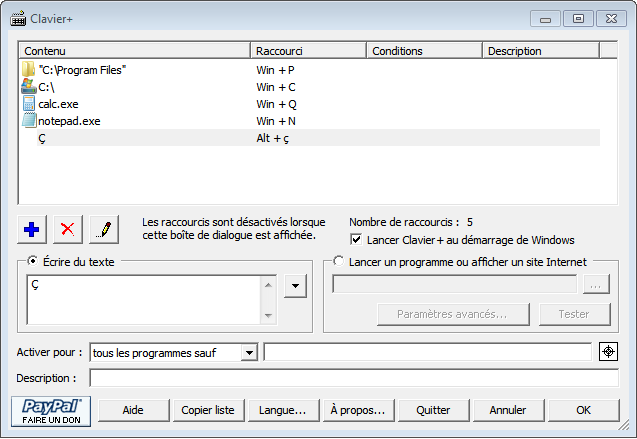Image resolution: width=637 pixels, height=439 pixels.
Task: Click into the Description input field
Action: click(354, 378)
